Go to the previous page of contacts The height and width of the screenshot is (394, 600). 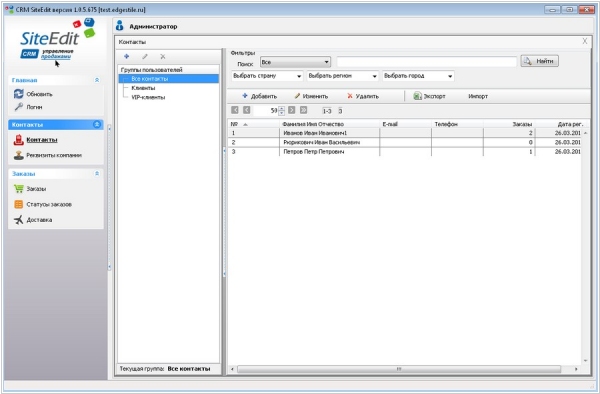[x=246, y=110]
